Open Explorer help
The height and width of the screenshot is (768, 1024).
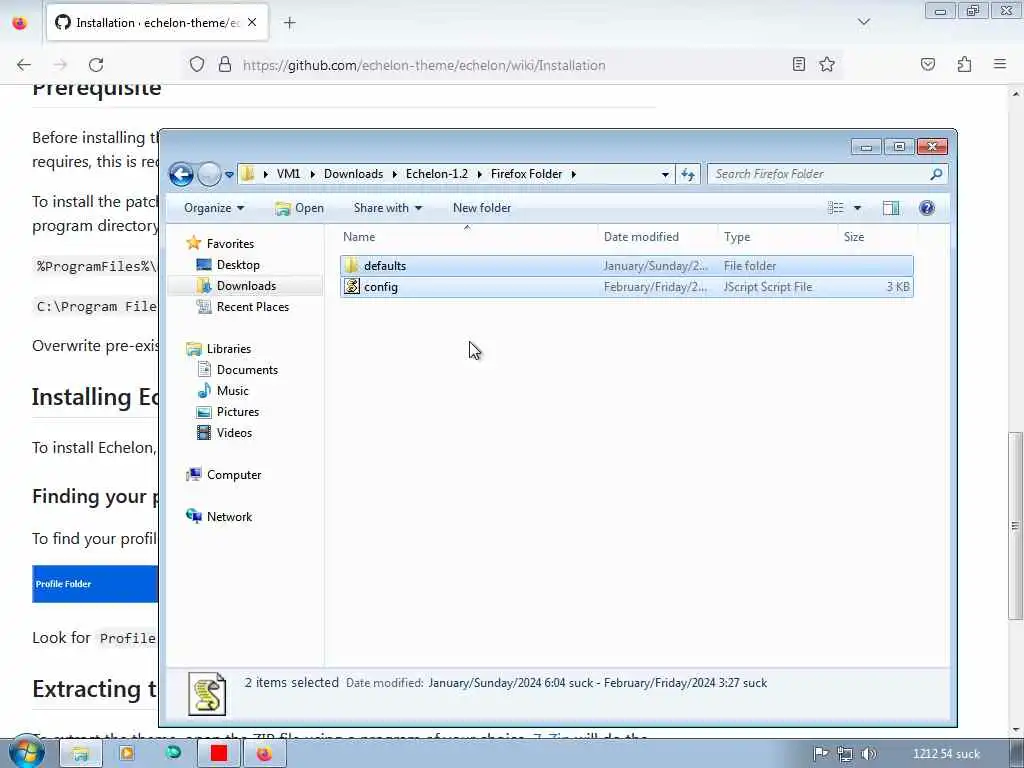tap(927, 208)
